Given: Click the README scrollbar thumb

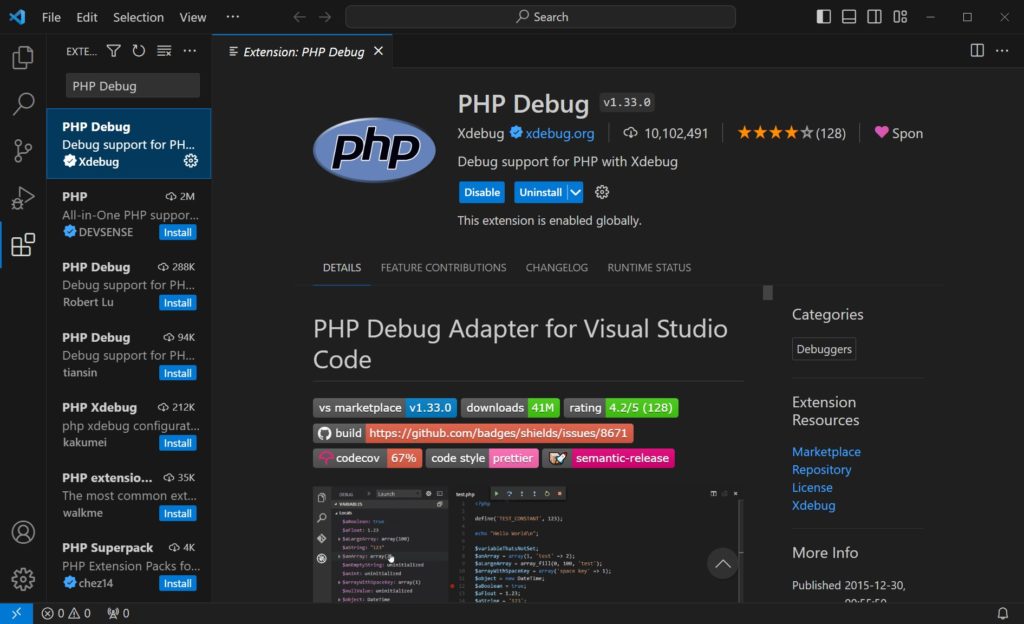Looking at the screenshot, I should (768, 292).
